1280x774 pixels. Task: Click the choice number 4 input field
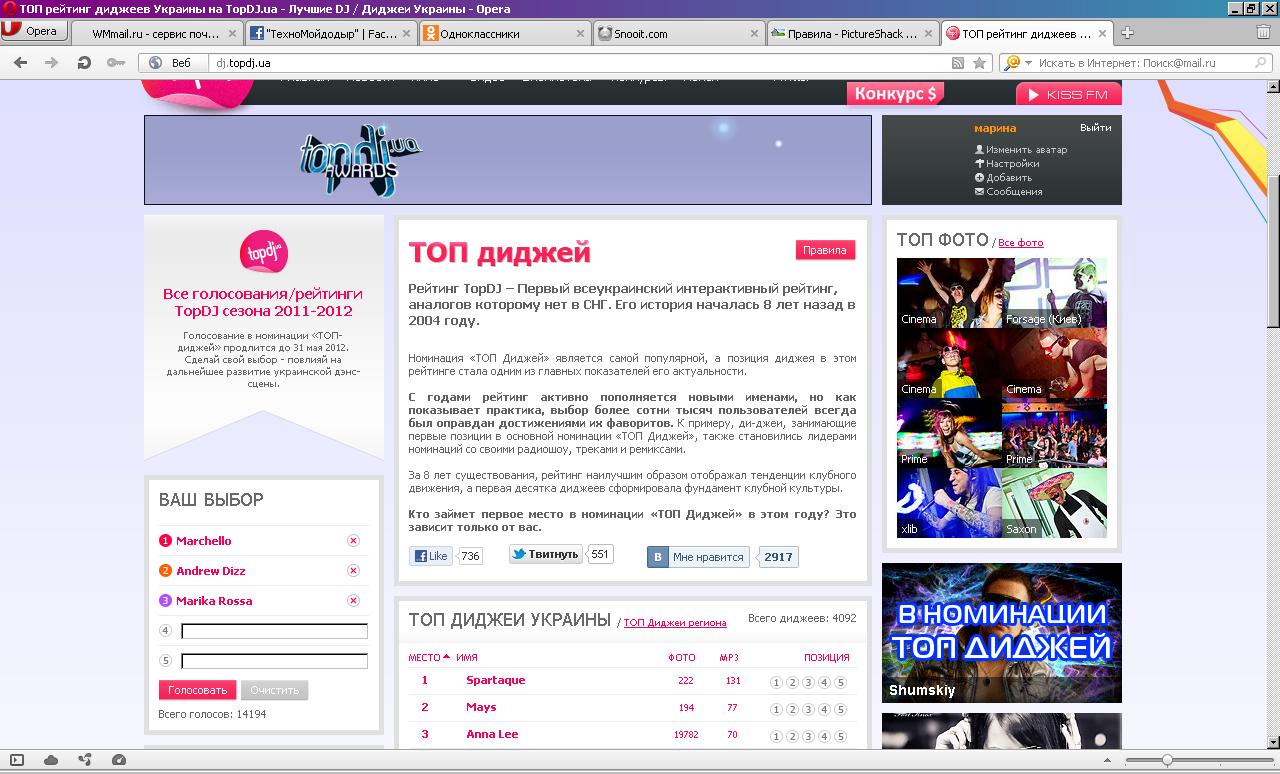pos(274,631)
